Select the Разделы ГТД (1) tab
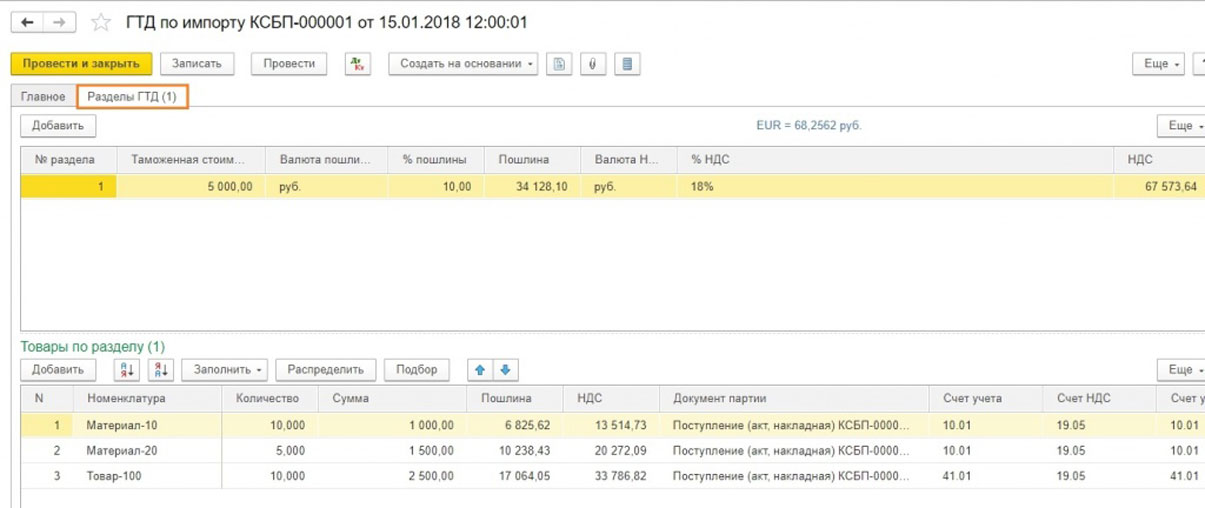 [132, 97]
